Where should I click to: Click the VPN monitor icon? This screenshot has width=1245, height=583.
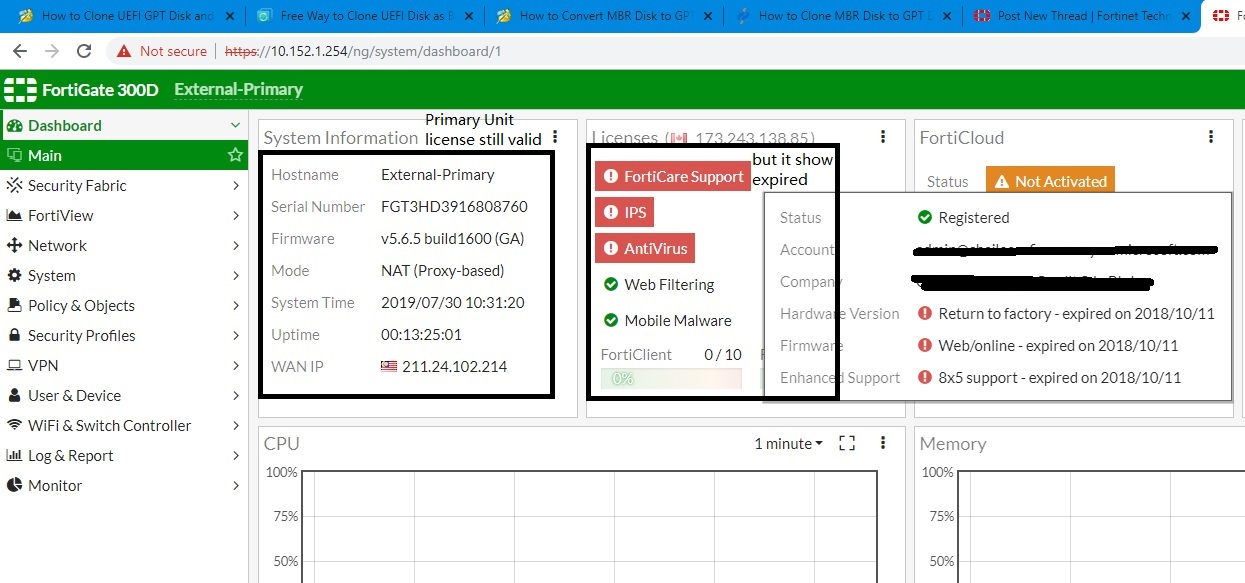[14, 365]
